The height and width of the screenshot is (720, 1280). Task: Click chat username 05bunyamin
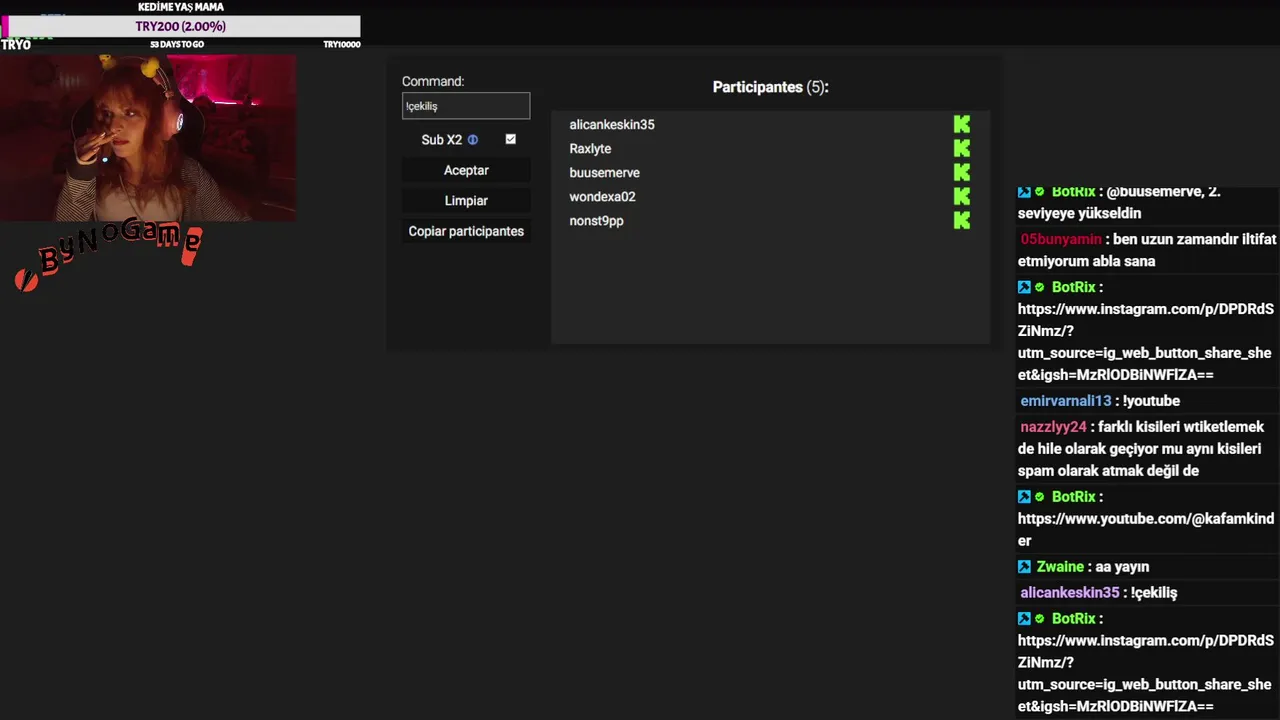pos(1061,239)
